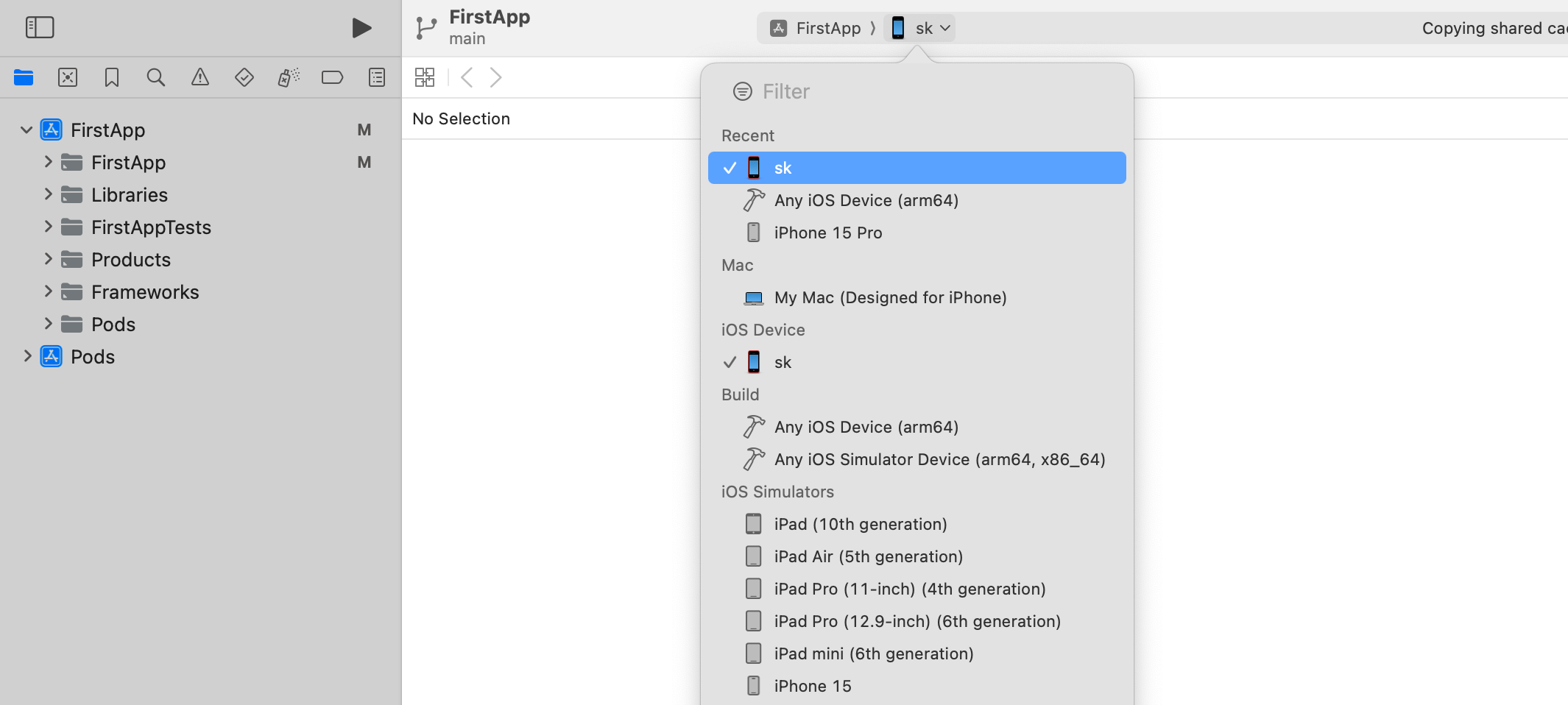
Task: Run the app with the play button
Action: click(x=361, y=28)
